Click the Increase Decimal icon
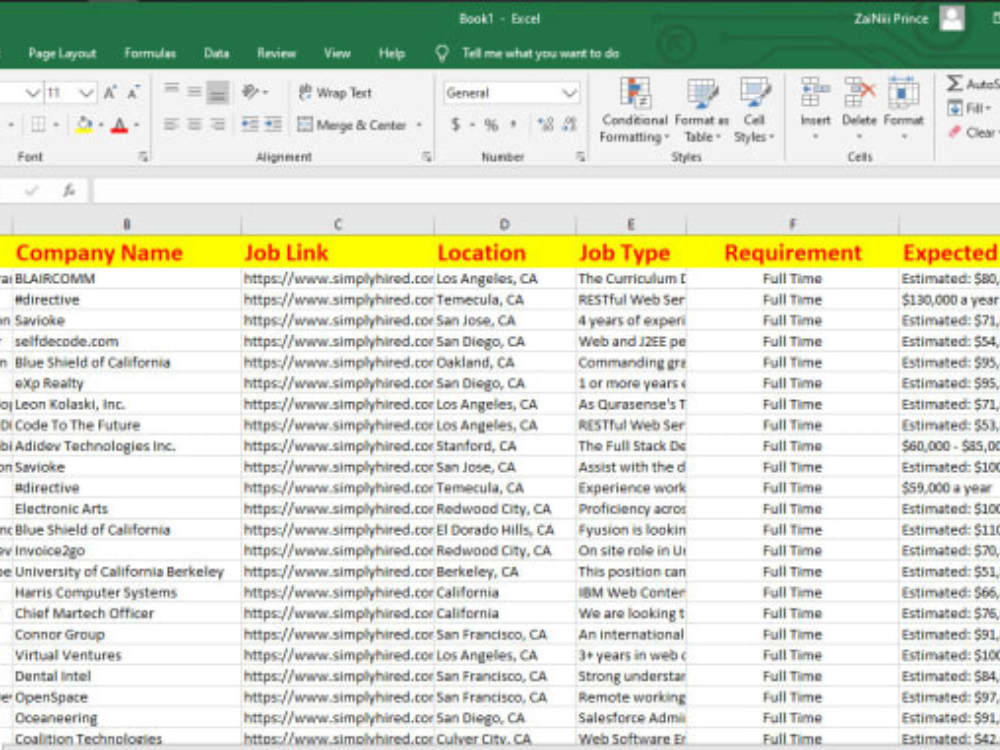Viewport: 1000px width, 750px height. [547, 125]
